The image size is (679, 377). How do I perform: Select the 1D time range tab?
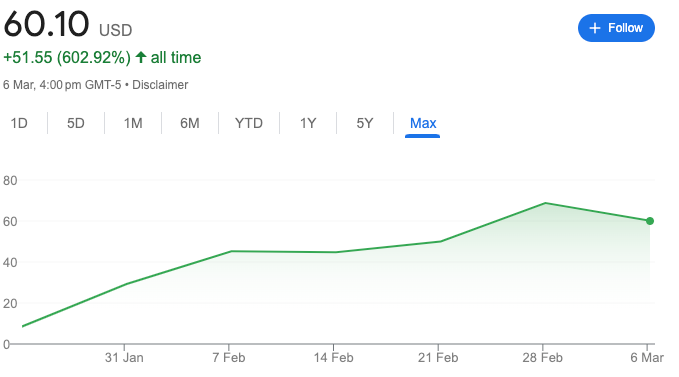coord(19,123)
